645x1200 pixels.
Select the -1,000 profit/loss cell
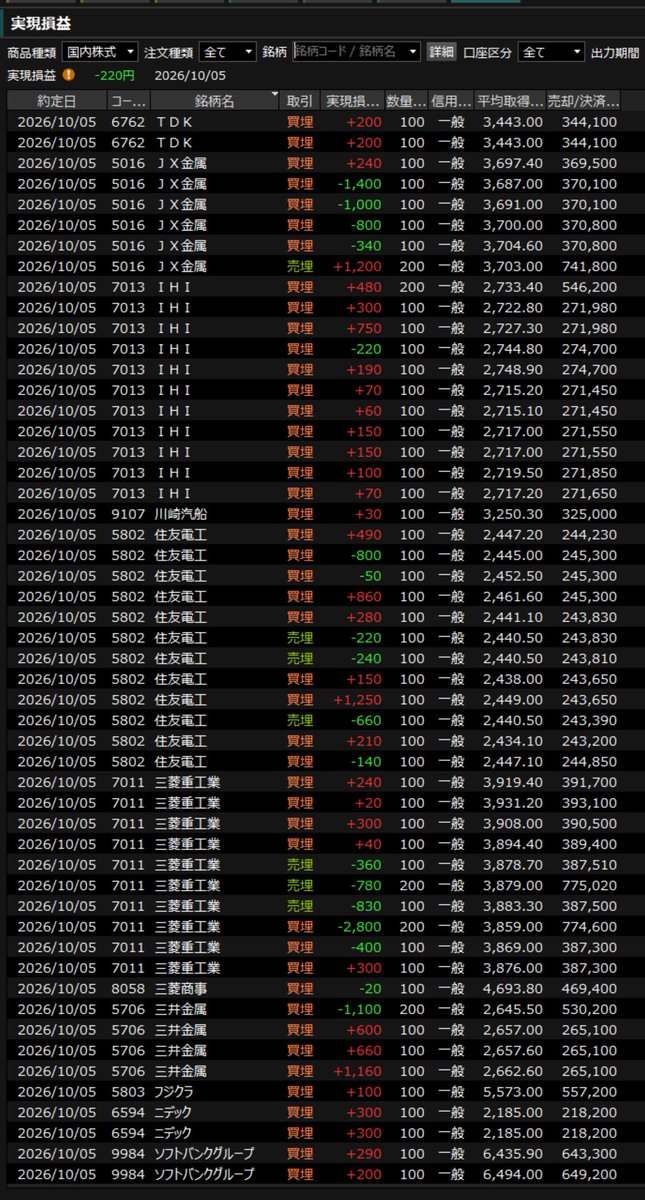pos(360,204)
